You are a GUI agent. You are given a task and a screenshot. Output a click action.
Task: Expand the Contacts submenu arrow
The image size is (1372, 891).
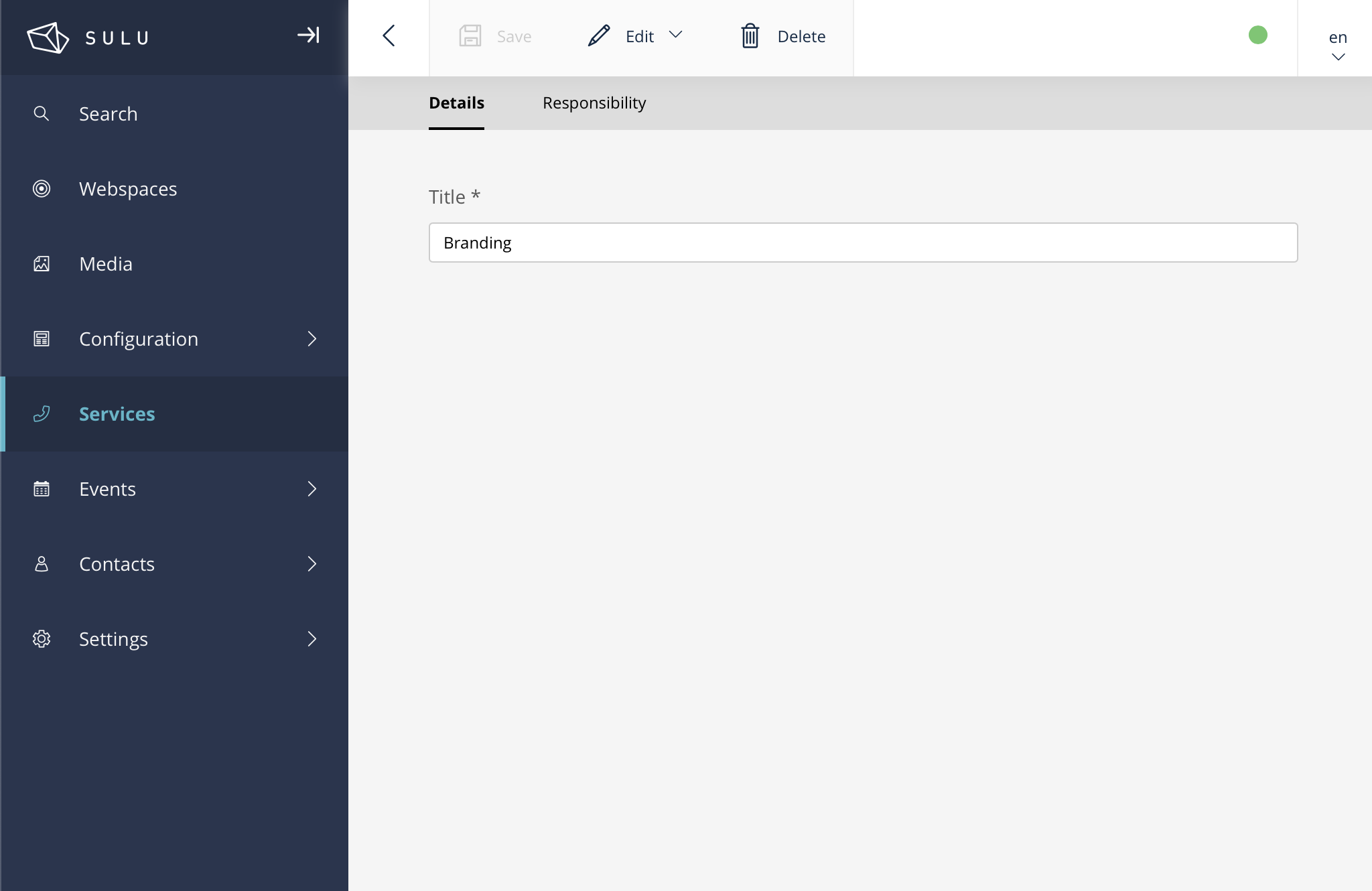coord(312,564)
